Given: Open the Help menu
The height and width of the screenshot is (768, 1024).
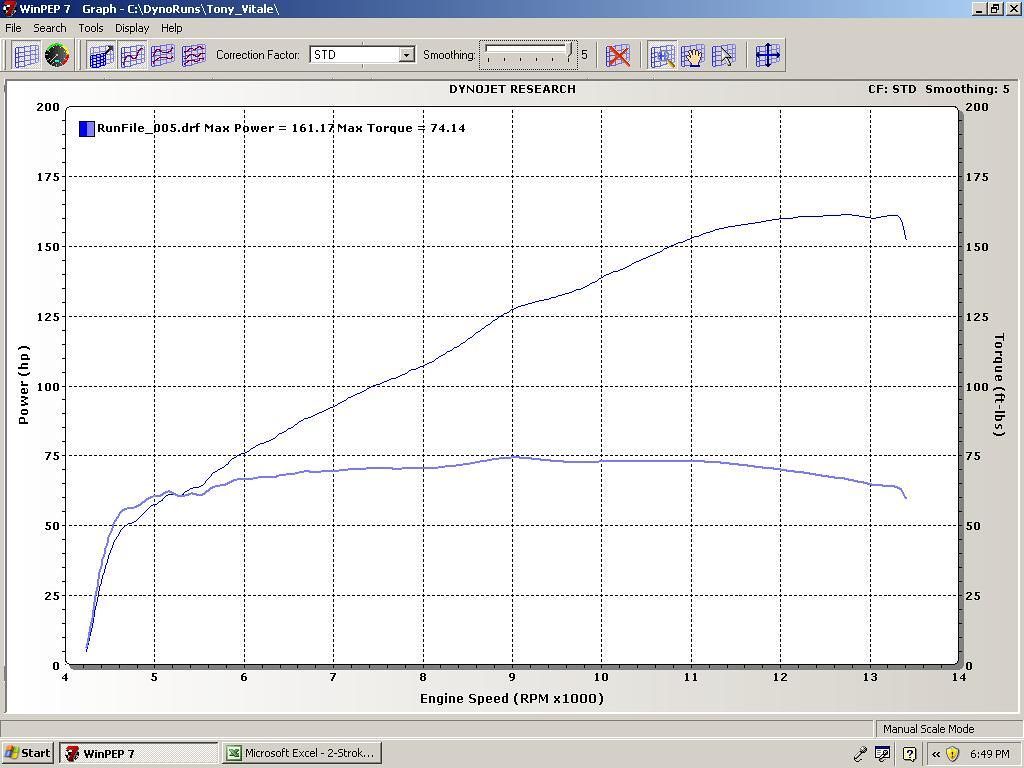Looking at the screenshot, I should (172, 28).
